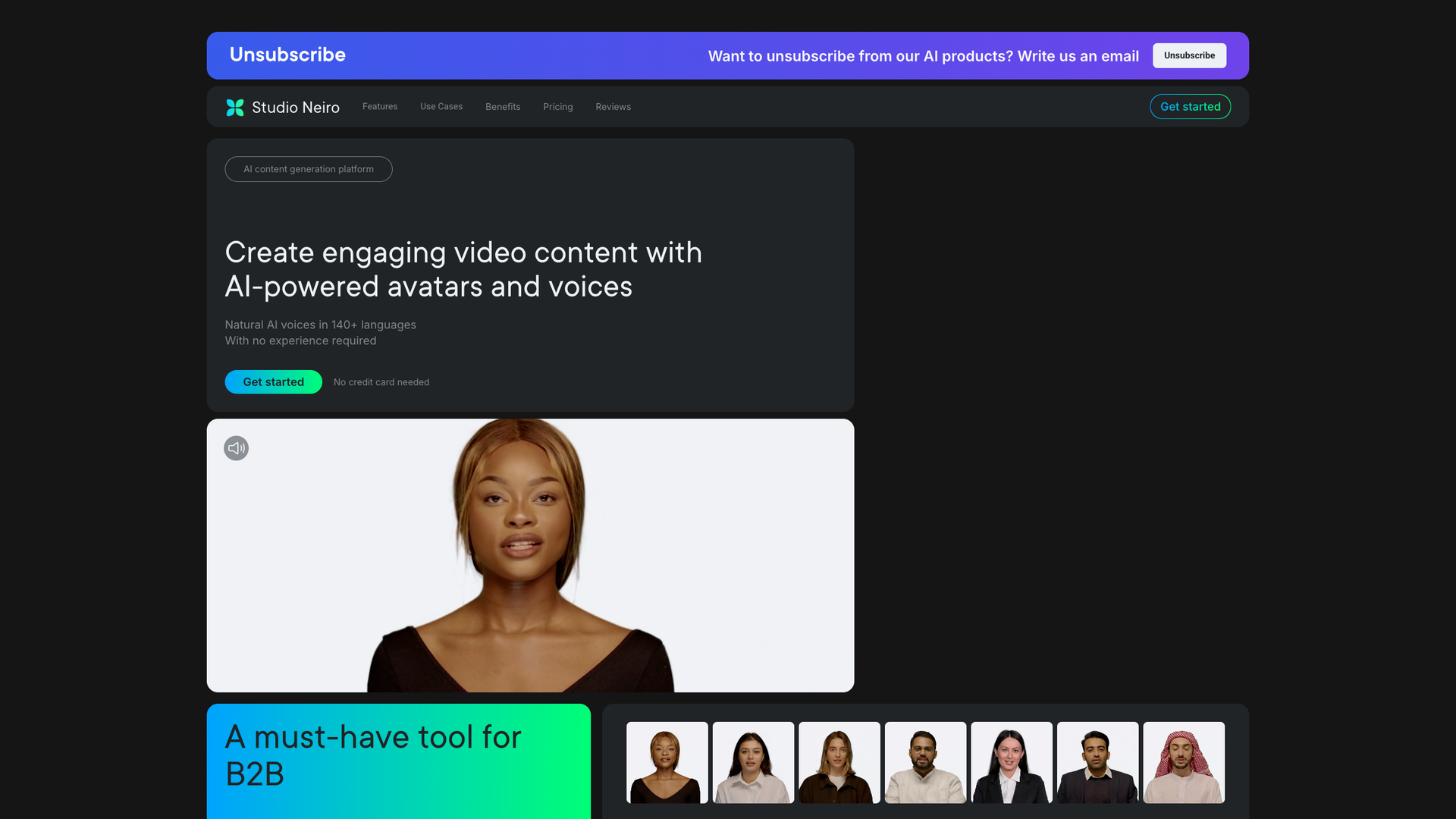The image size is (1456, 819).
Task: Click the Studio Neiro home link
Action: 282,107
